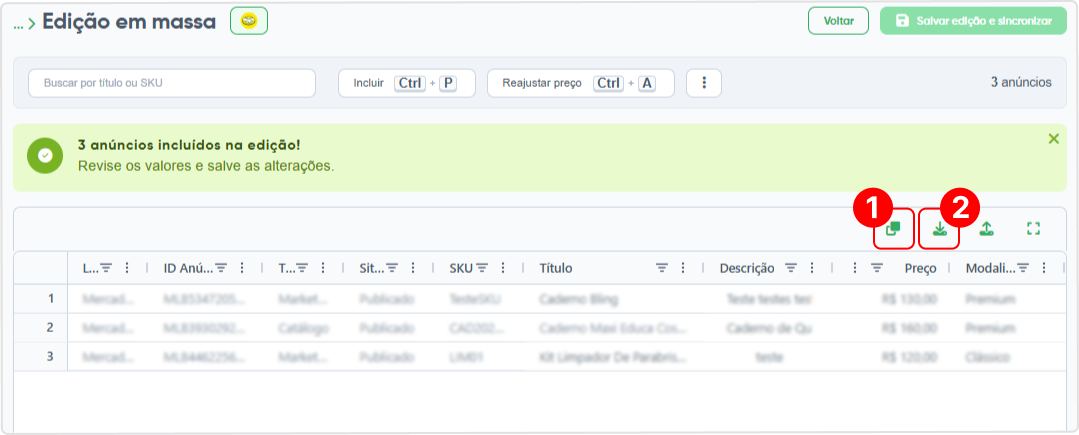Click the Mercado Livre logo badge
This screenshot has width=1079, height=435.
tap(248, 21)
